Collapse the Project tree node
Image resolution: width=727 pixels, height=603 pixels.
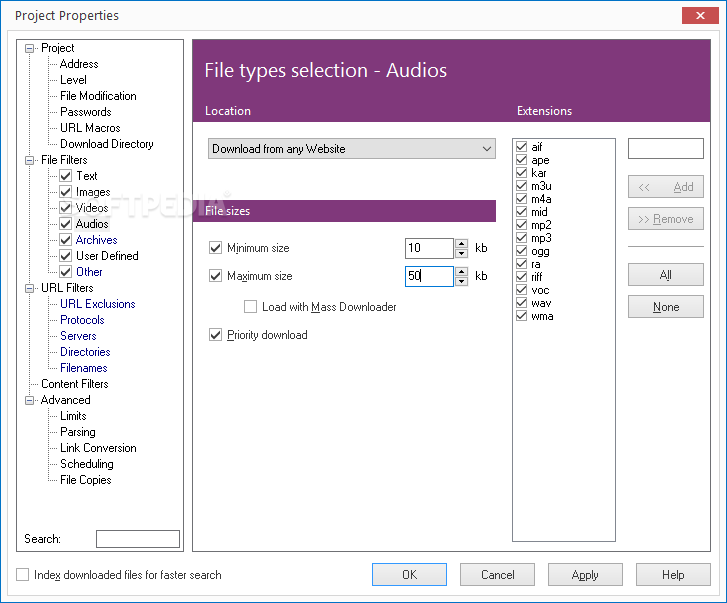30,48
